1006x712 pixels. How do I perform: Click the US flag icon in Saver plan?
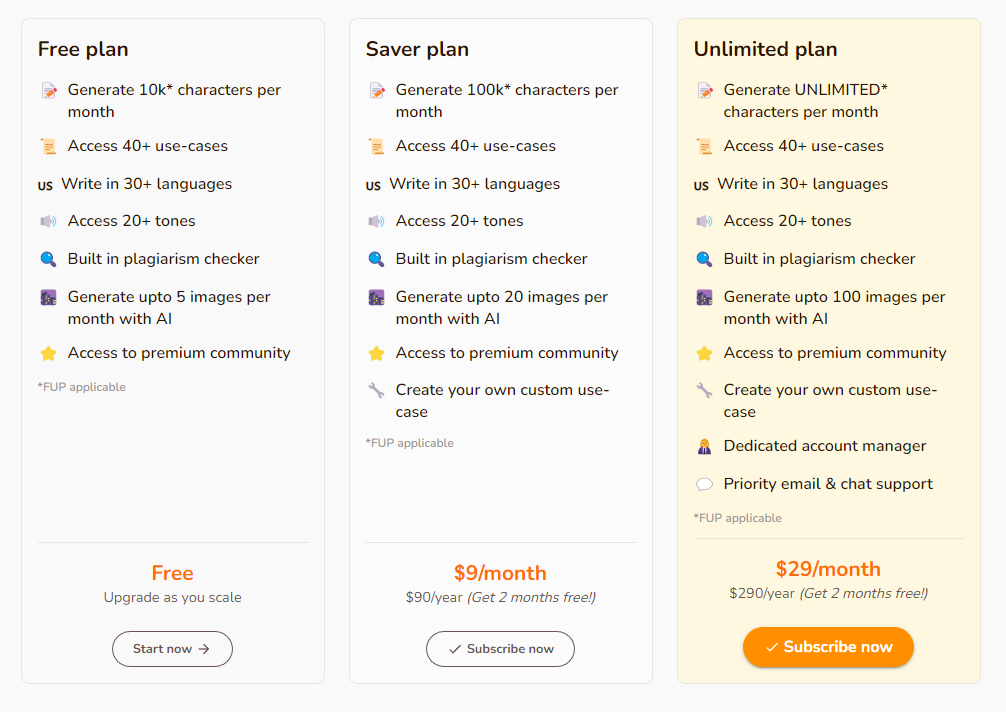[373, 185]
